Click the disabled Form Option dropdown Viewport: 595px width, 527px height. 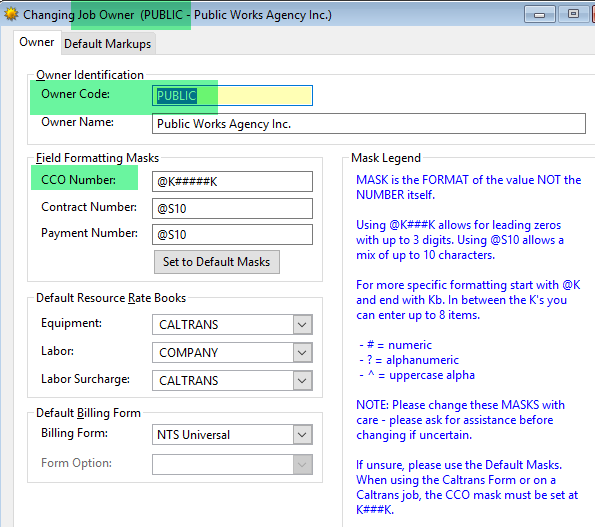pos(232,464)
